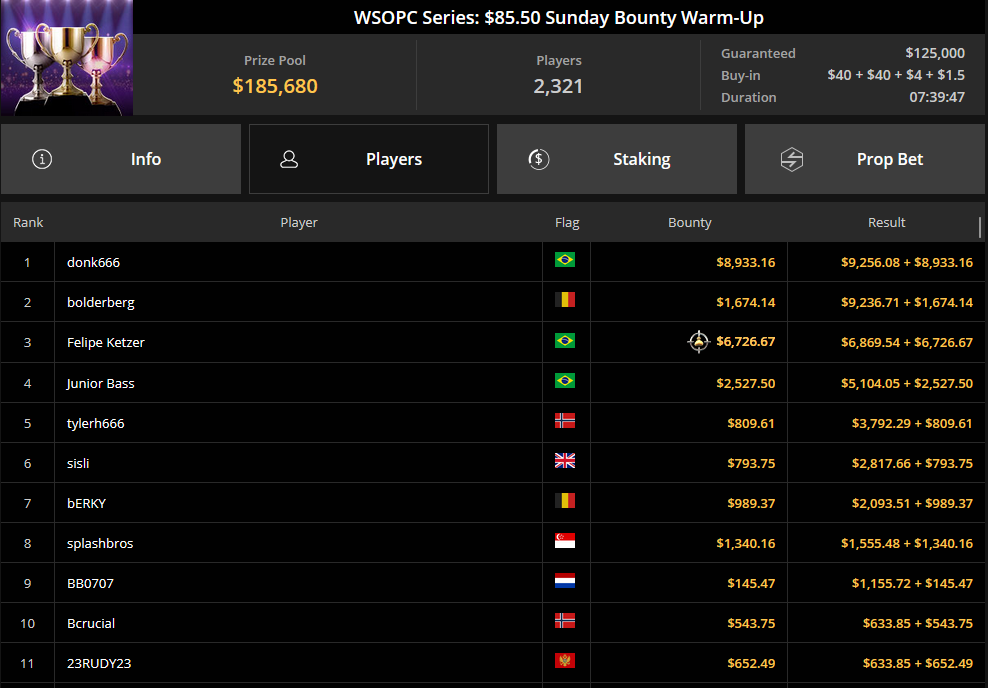Sort by the Bounty column header

(689, 222)
